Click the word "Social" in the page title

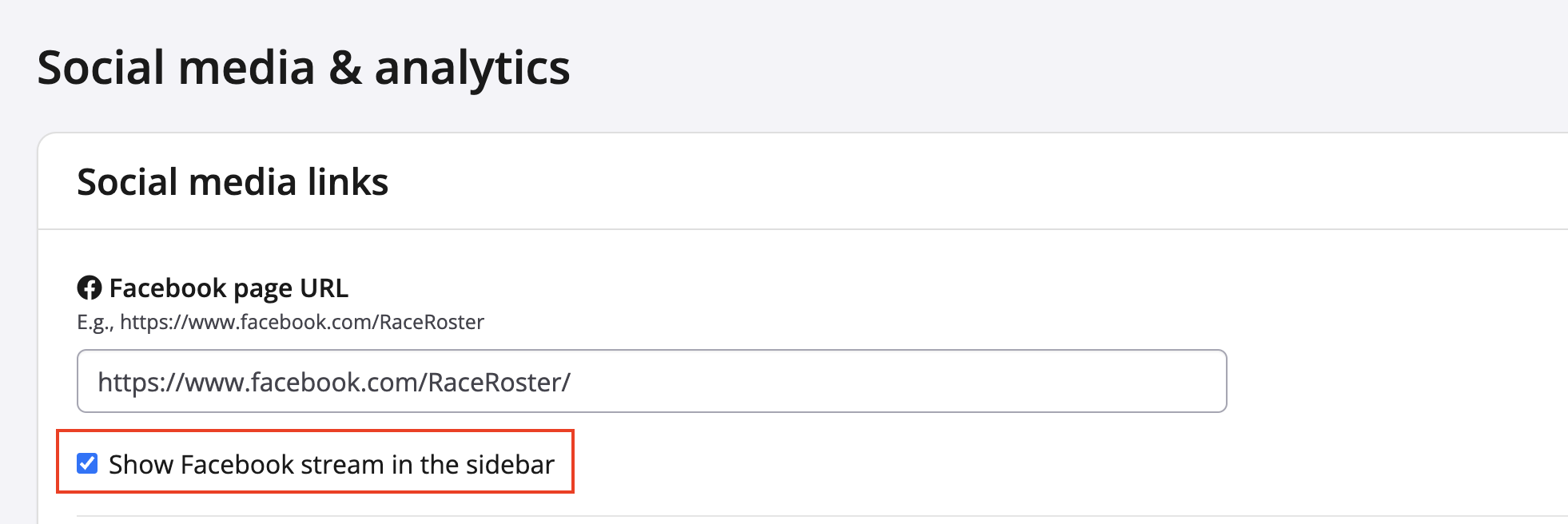(x=101, y=67)
